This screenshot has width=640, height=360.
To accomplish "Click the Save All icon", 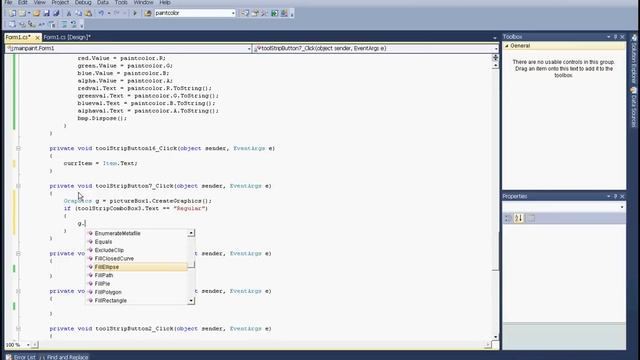I will pos(56,13).
